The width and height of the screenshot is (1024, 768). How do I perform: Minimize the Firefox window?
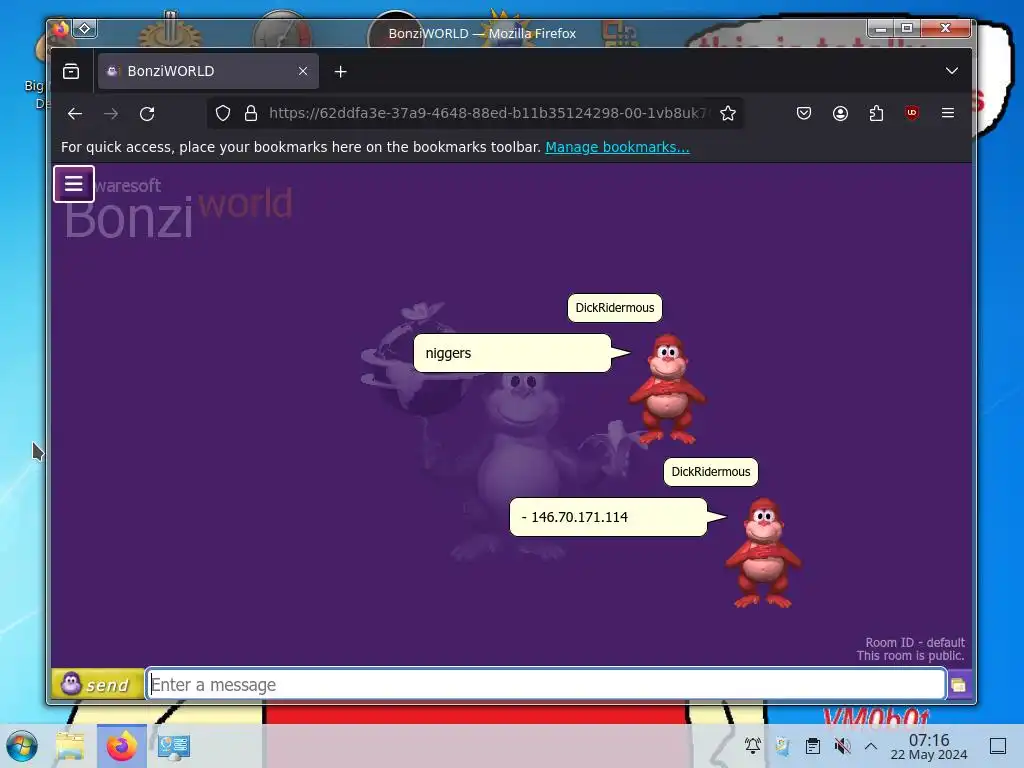coord(881,28)
